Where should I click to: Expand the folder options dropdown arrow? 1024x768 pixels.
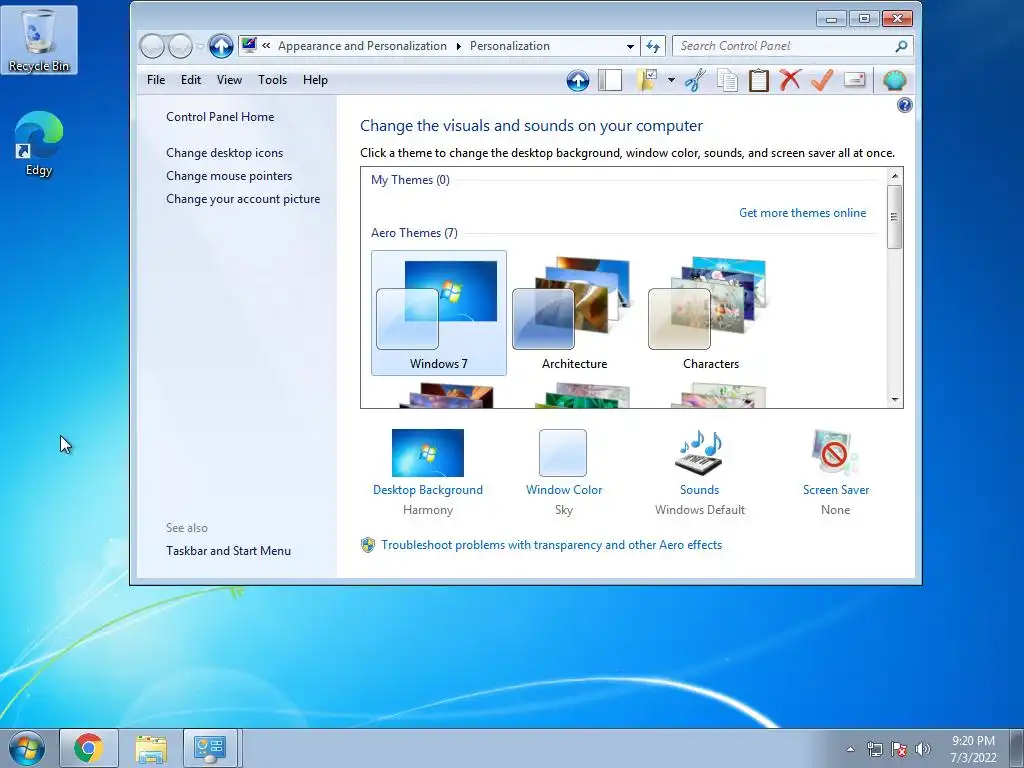click(x=671, y=80)
